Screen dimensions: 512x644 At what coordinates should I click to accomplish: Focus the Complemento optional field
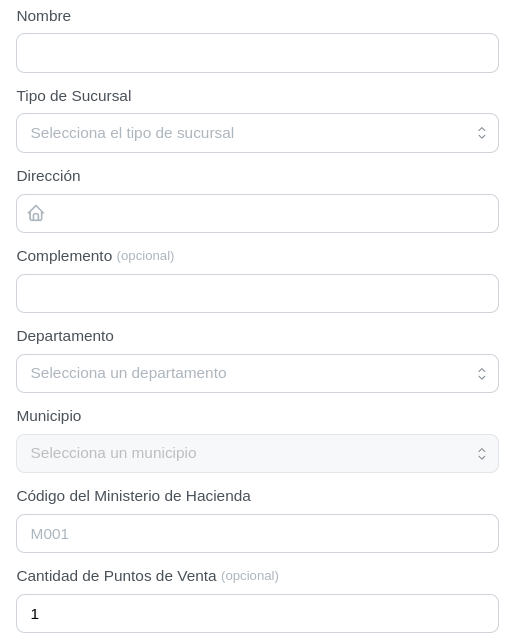point(257,294)
